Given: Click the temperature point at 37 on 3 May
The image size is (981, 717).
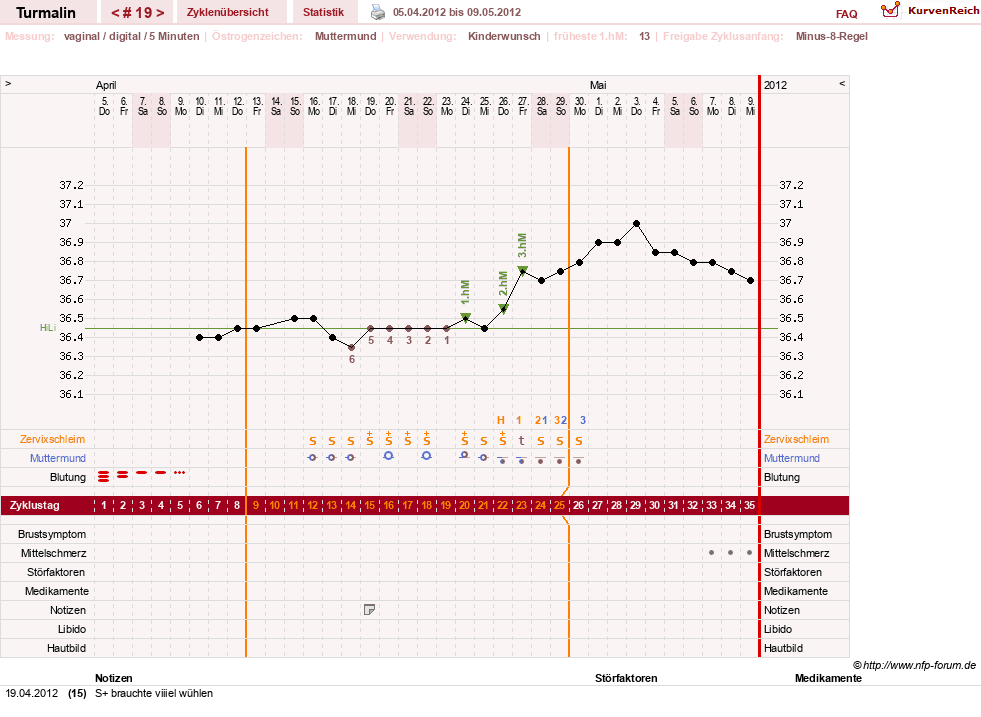Looking at the screenshot, I should point(636,223).
